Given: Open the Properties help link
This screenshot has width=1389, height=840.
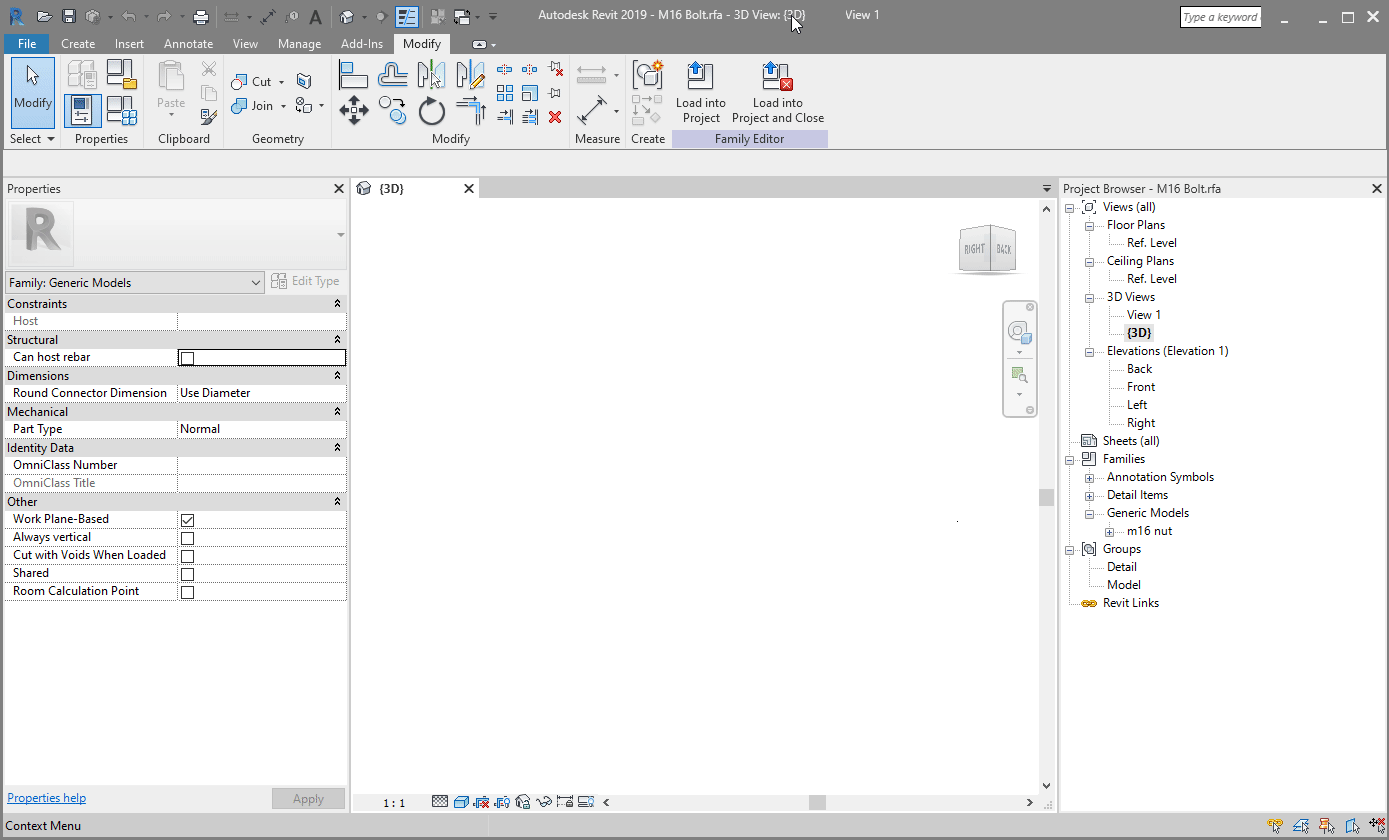Looking at the screenshot, I should (x=46, y=797).
